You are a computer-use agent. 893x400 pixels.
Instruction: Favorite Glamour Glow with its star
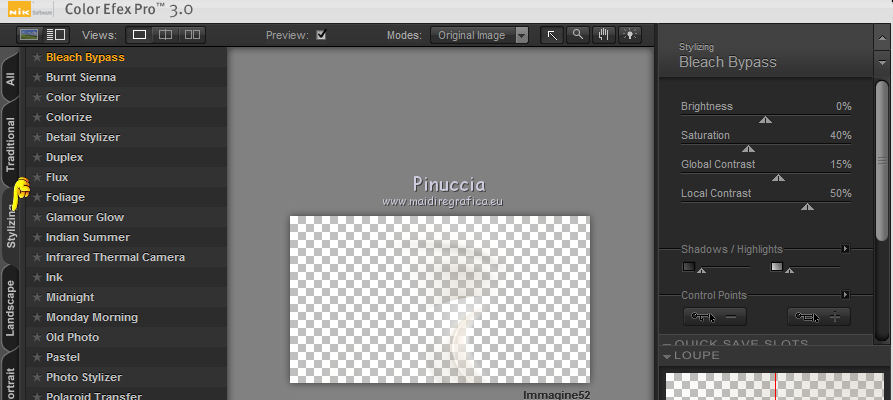click(37, 217)
